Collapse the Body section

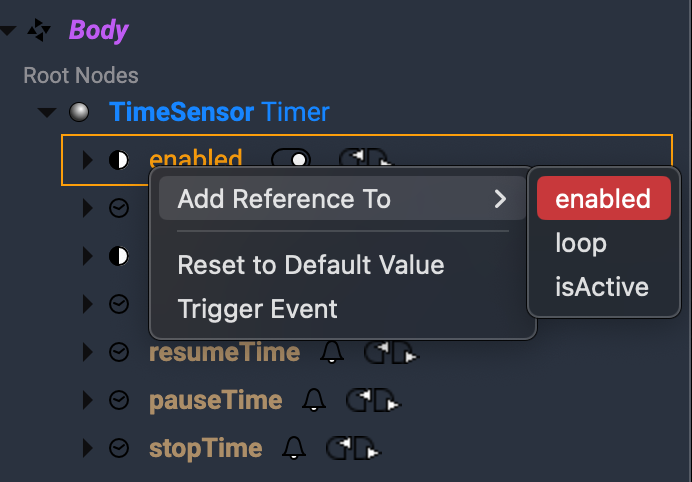pyautogui.click(x=9, y=31)
